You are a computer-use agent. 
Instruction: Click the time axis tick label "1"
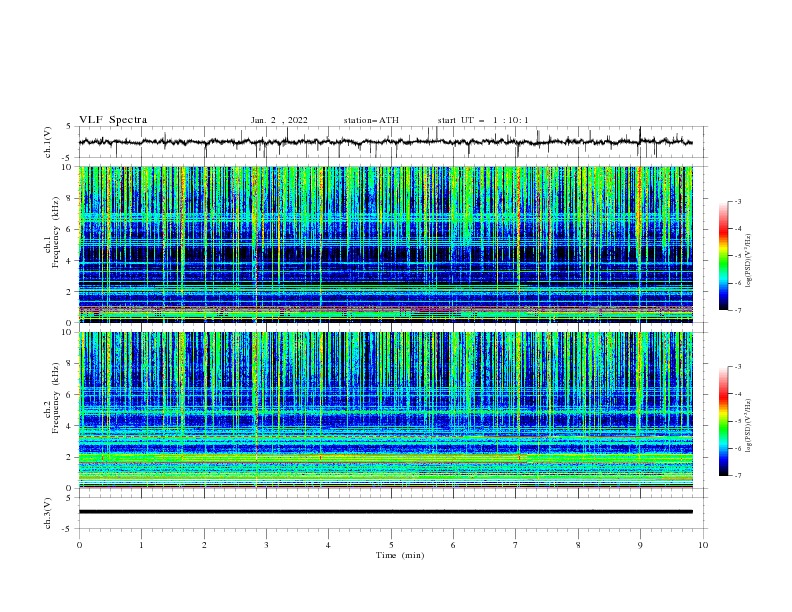click(x=141, y=545)
